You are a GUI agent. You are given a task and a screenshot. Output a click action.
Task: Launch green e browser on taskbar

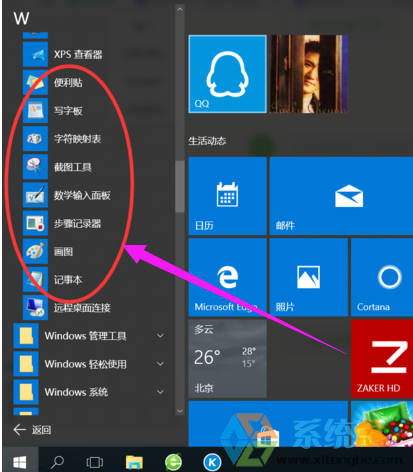pyautogui.click(x=173, y=462)
